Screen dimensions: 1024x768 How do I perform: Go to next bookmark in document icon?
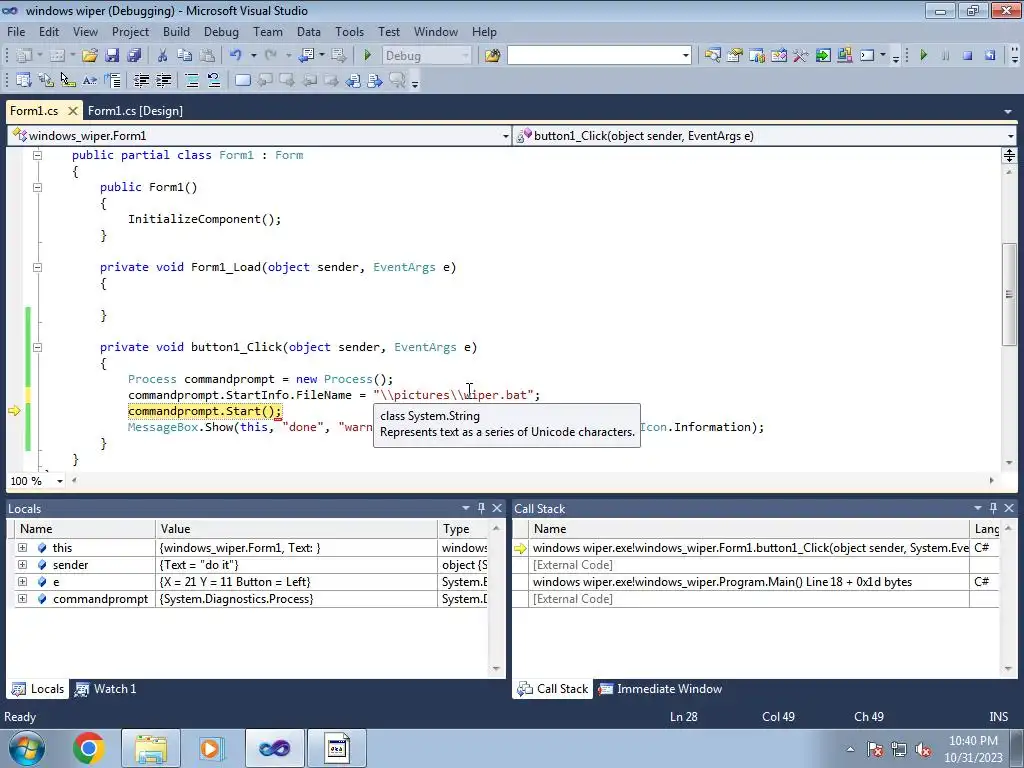click(x=375, y=80)
